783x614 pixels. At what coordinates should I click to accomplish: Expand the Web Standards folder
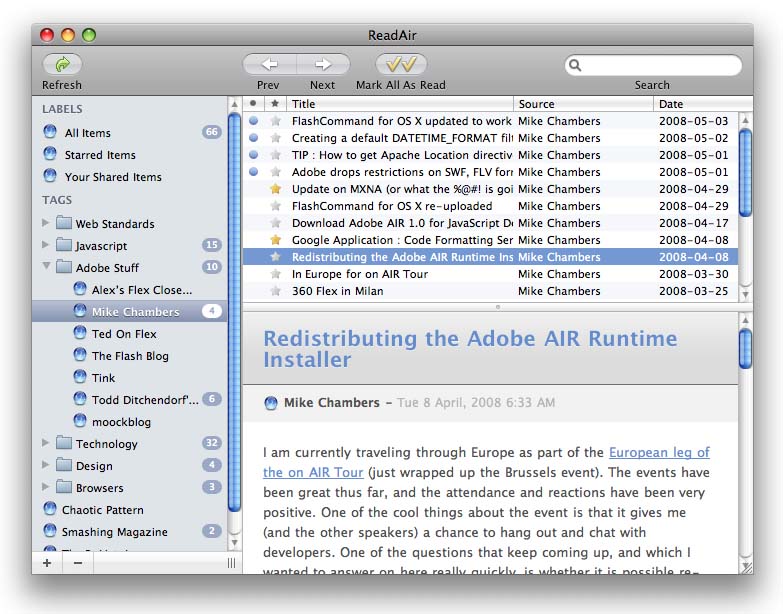[x=45, y=223]
